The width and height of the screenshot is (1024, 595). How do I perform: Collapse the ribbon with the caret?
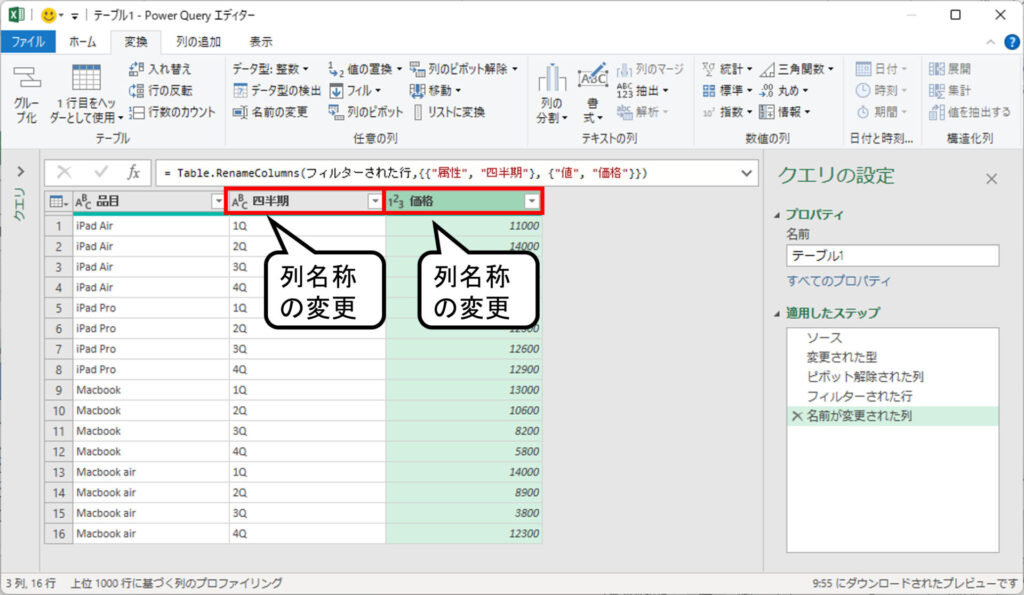pyautogui.click(x=991, y=42)
